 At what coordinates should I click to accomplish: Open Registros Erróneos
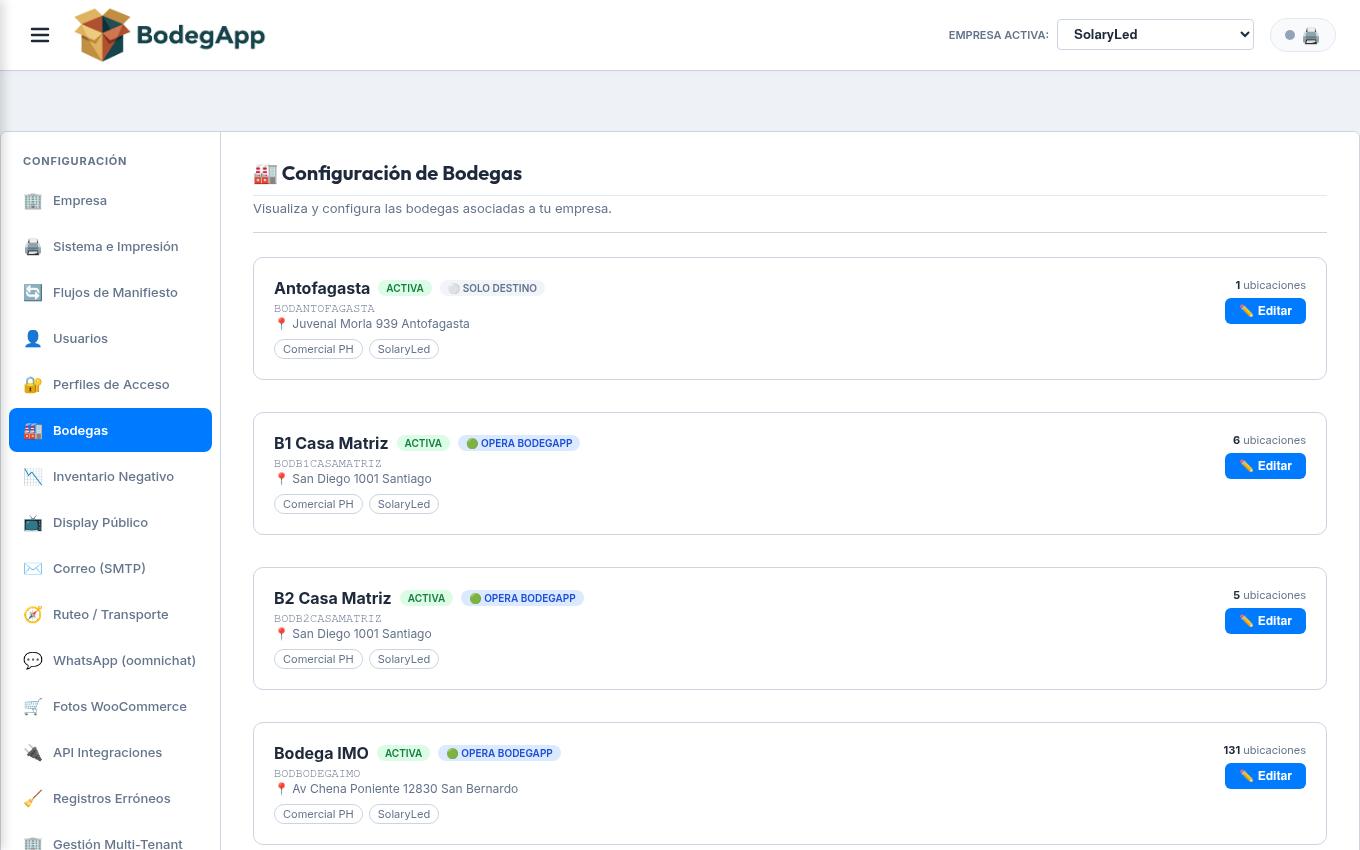coord(110,798)
